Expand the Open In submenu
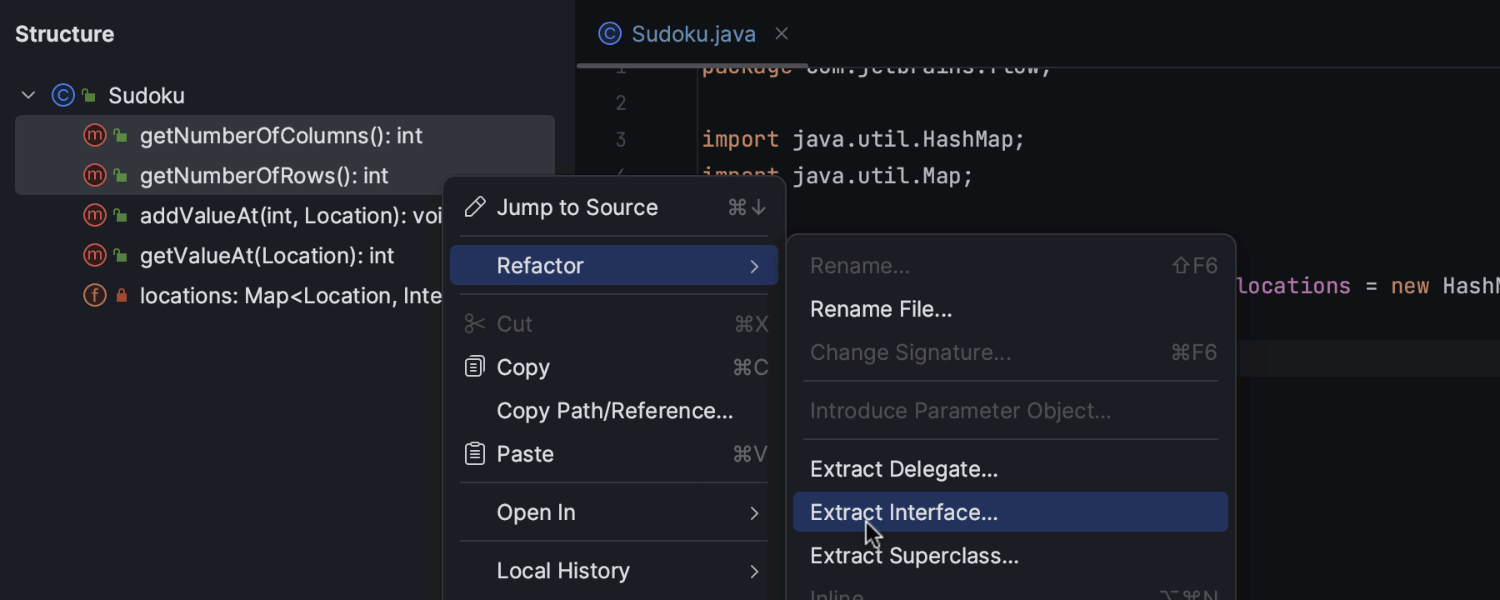This screenshot has height=600, width=1500. point(754,513)
